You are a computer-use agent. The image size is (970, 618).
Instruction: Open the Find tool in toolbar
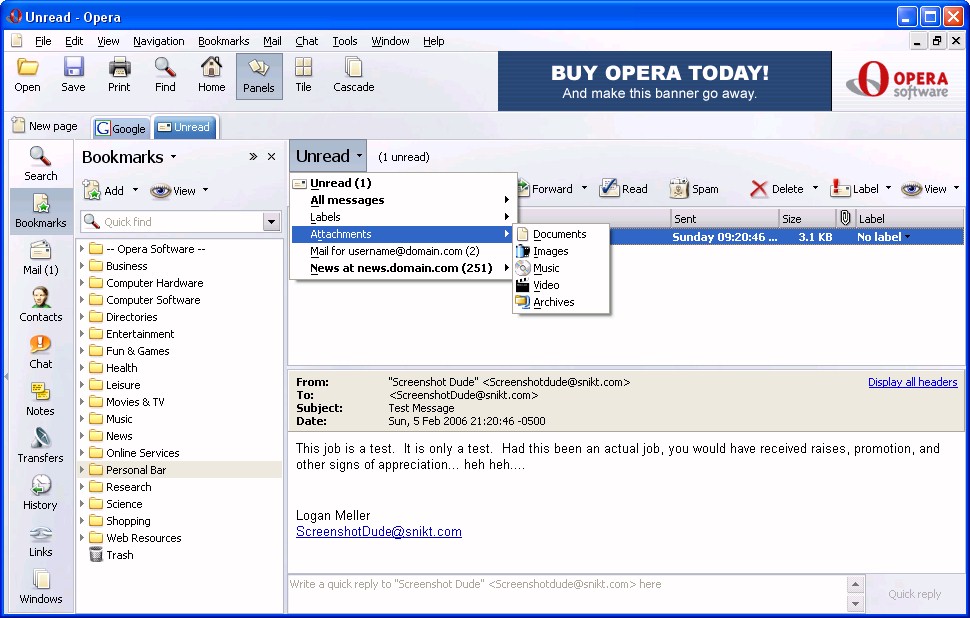165,75
